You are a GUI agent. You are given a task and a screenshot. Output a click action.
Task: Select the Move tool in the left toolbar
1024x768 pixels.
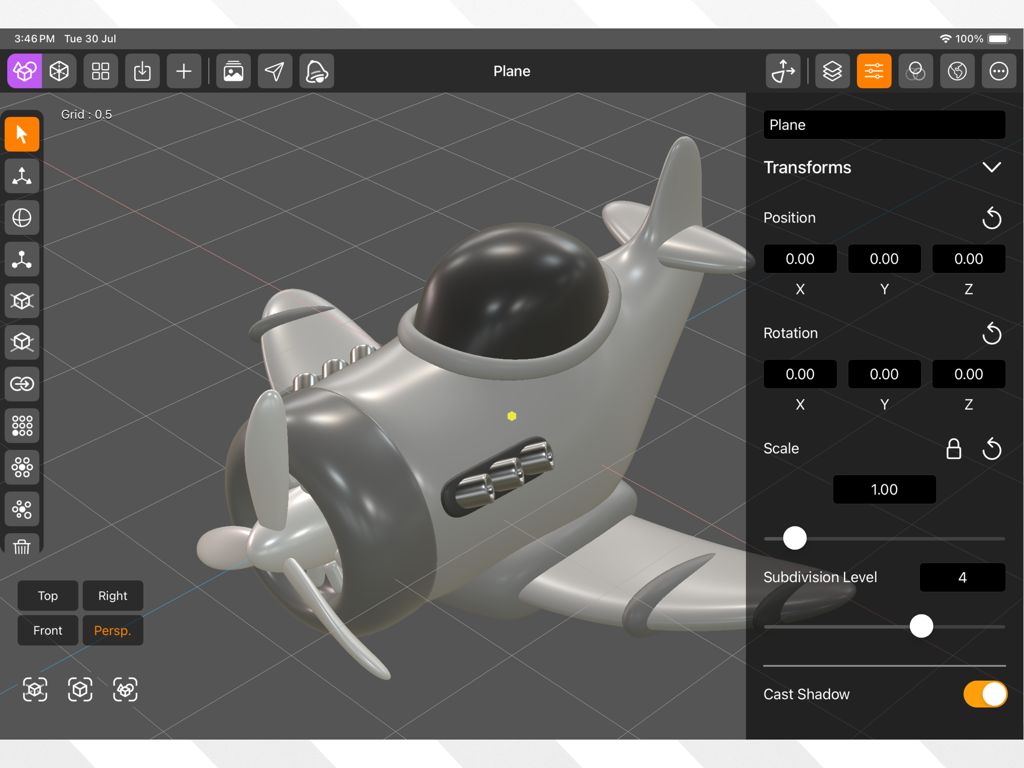point(22,175)
